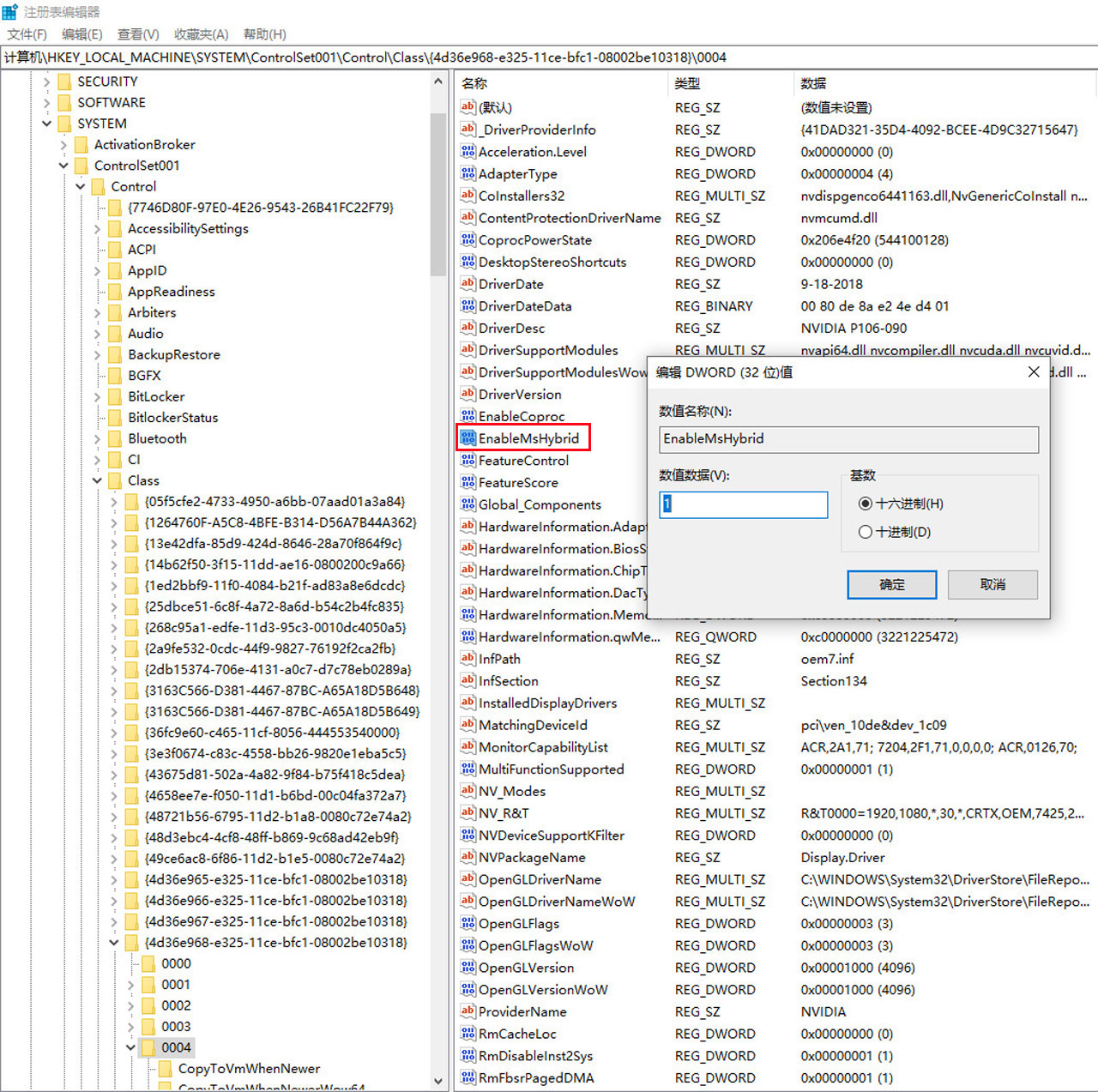Click the AppID folder icon
Screen dimensions: 1098x1092
[x=115, y=270]
